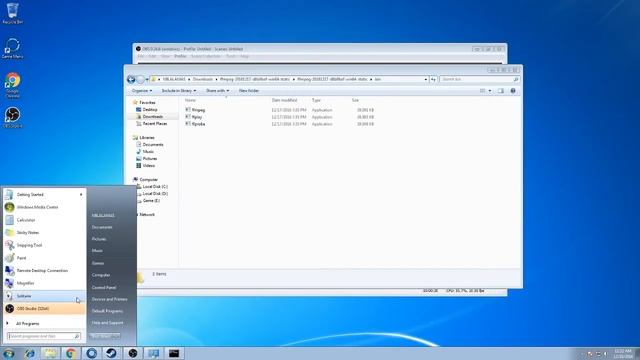Open the Include in library dropdown
640x360 pixels.
pos(179,91)
